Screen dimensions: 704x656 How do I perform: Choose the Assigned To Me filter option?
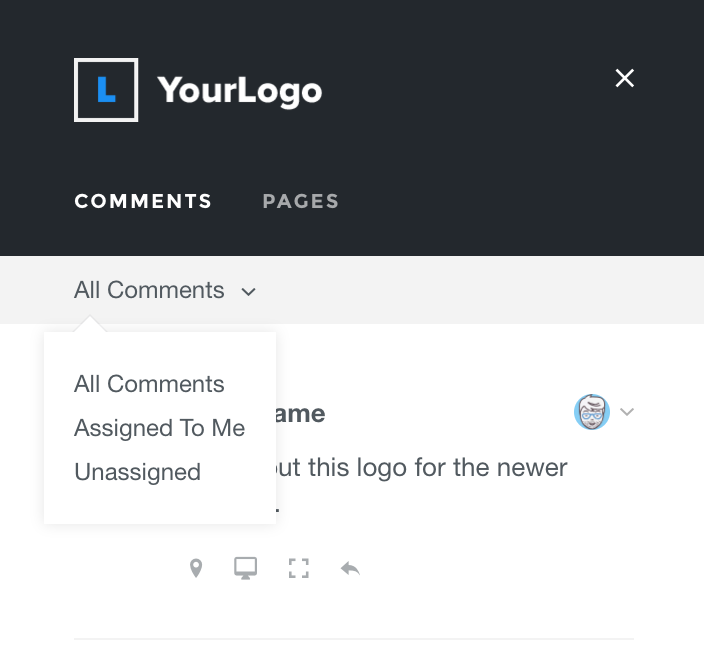pos(159,428)
